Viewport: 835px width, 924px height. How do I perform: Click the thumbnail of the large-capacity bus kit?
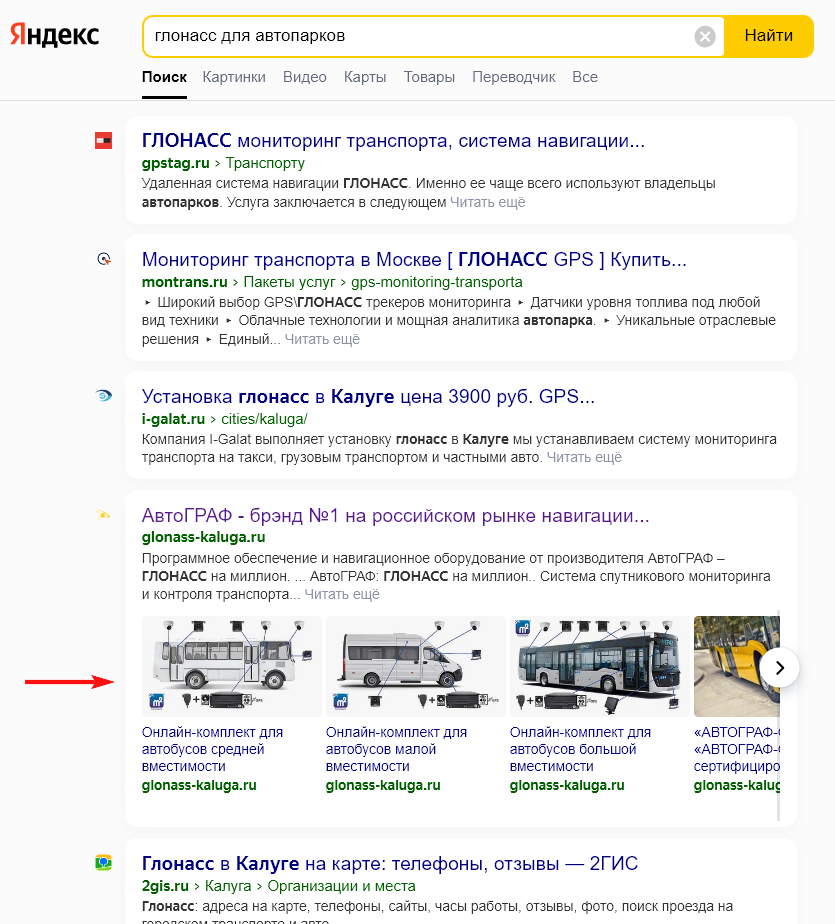tap(597, 666)
